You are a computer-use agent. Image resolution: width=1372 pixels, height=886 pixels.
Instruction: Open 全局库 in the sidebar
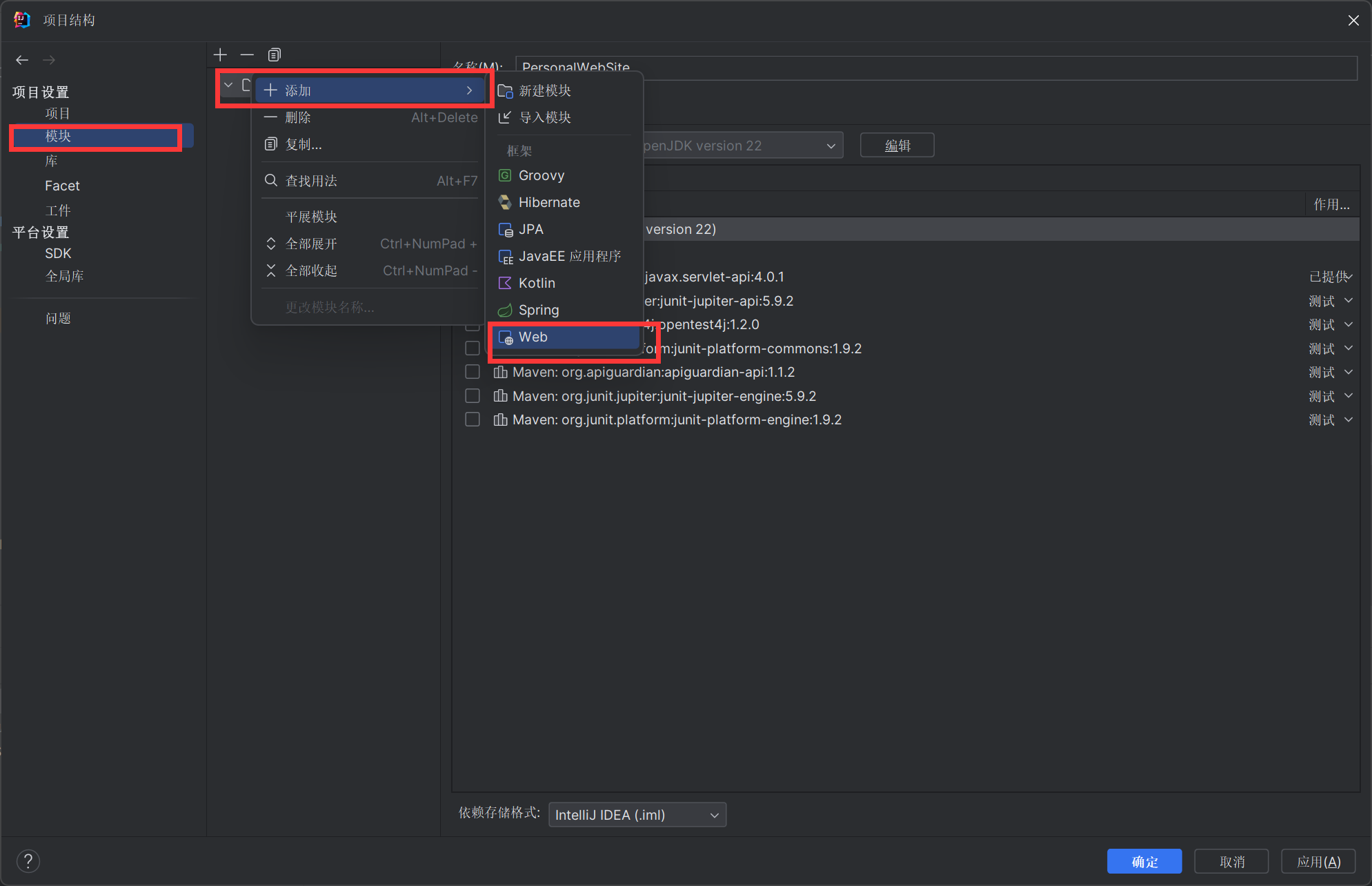pyautogui.click(x=64, y=276)
